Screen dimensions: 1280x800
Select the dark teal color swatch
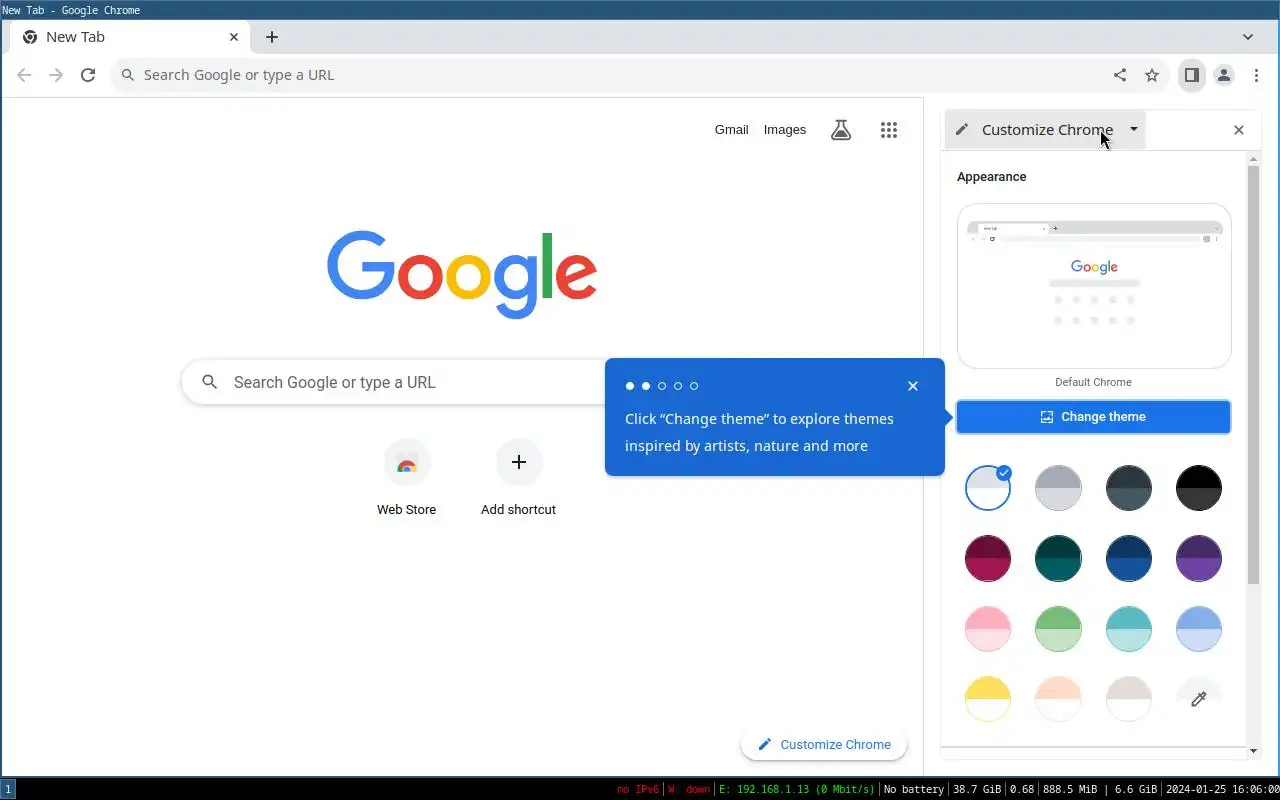1058,558
